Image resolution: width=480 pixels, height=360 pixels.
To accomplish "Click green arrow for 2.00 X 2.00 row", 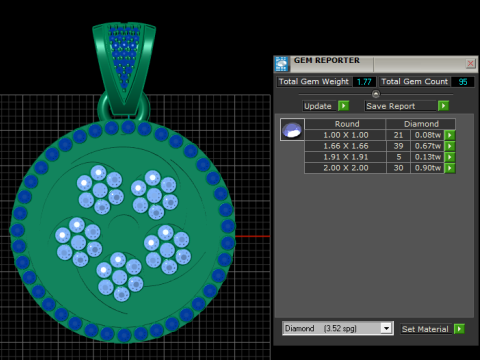I will click(x=450, y=168).
